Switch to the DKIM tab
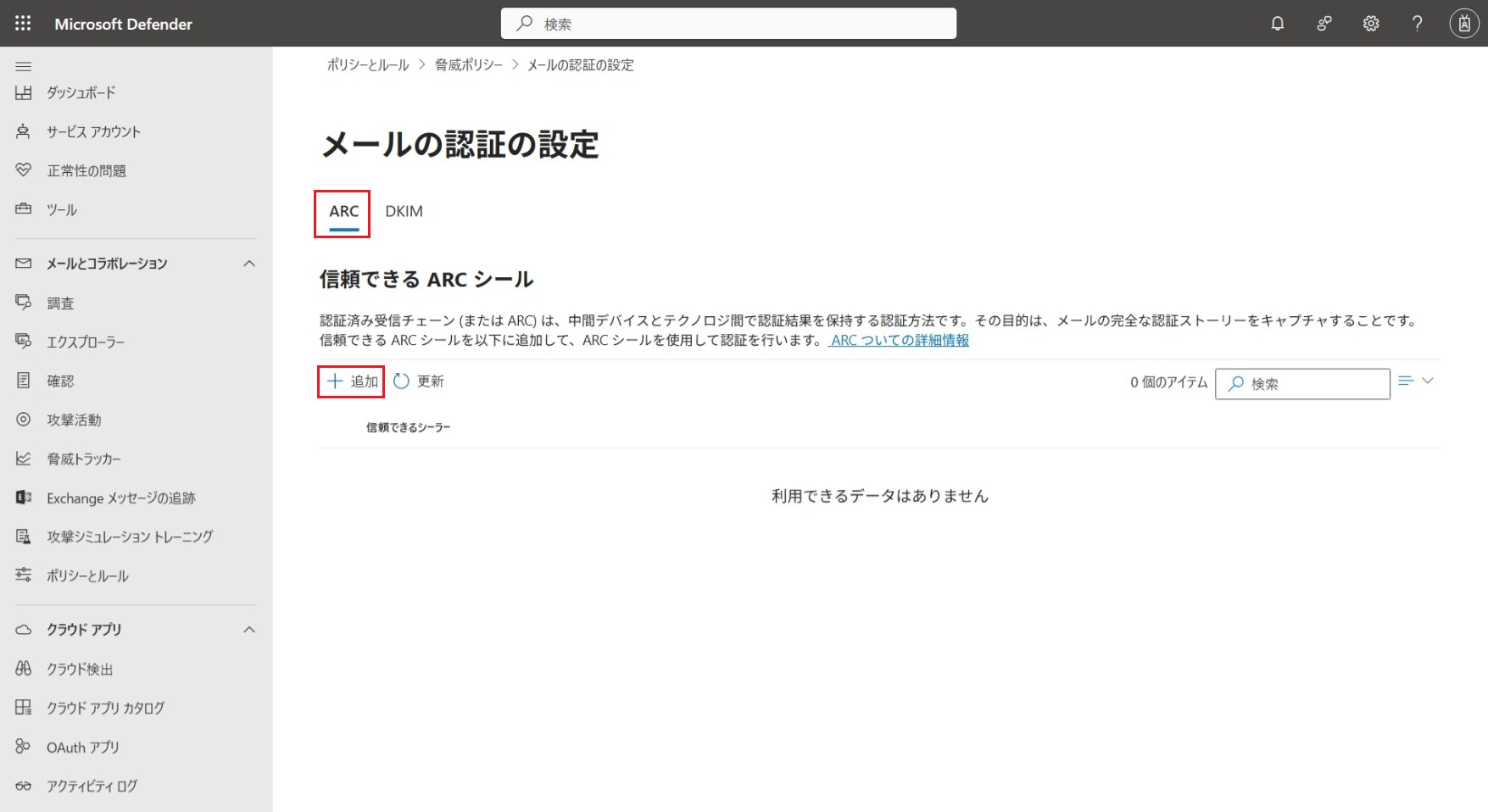Screen dimensions: 1488x812 point(404,212)
